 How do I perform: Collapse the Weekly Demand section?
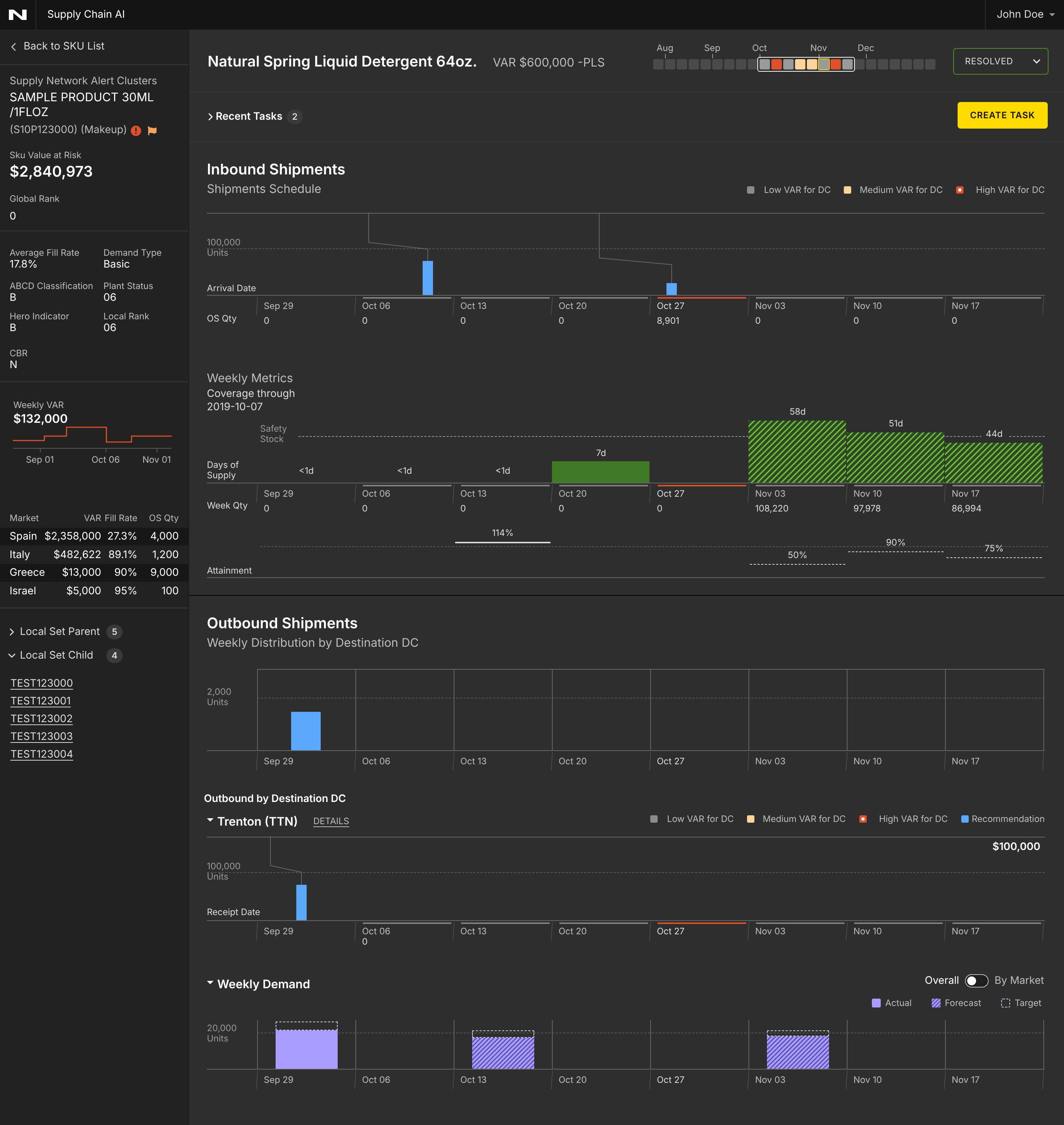coord(211,983)
